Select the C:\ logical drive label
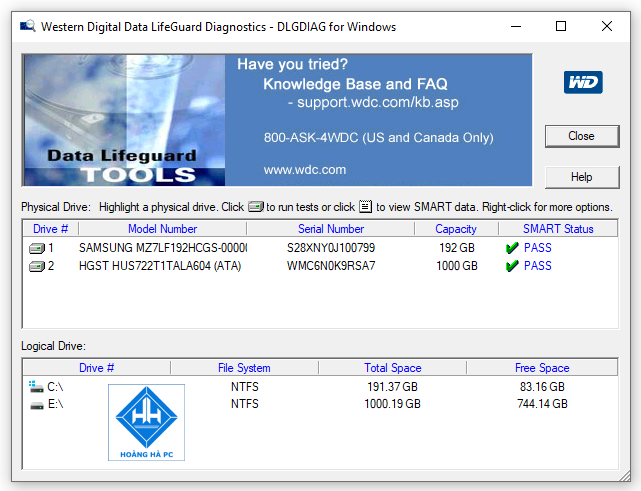Screen dimensions: 641x491 (x=55, y=387)
